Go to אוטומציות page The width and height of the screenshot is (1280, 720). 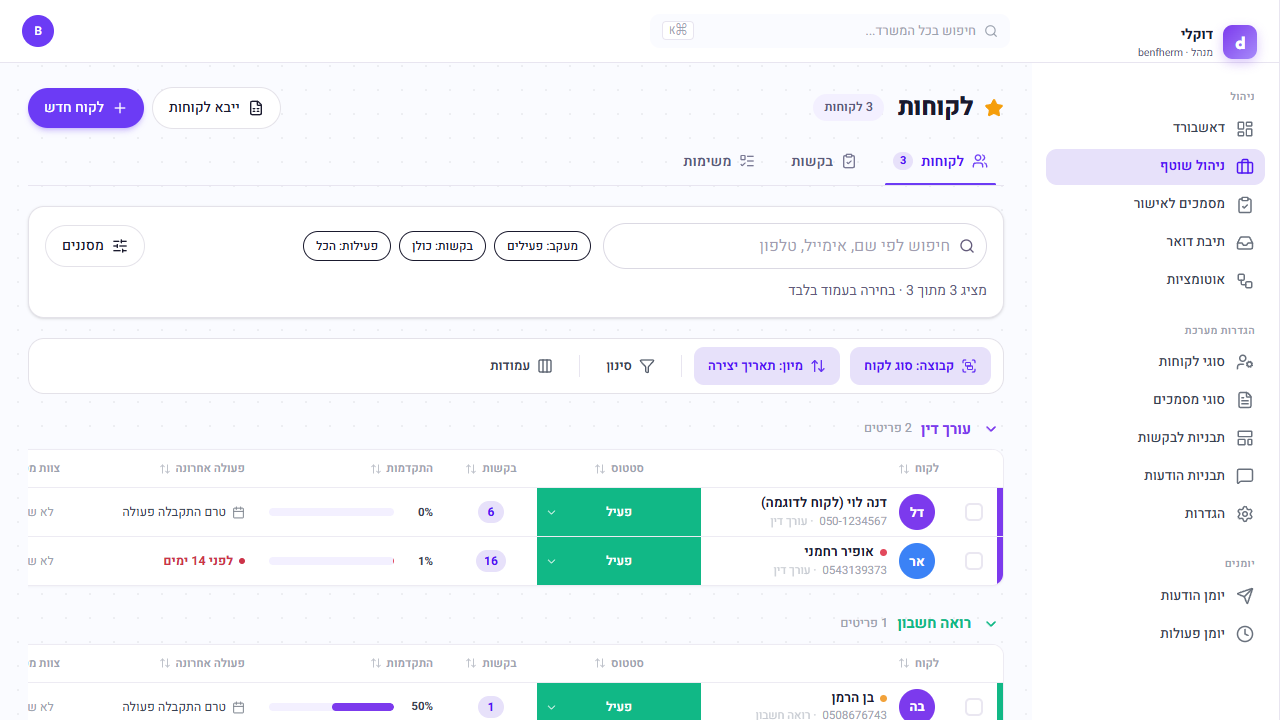pos(1155,280)
